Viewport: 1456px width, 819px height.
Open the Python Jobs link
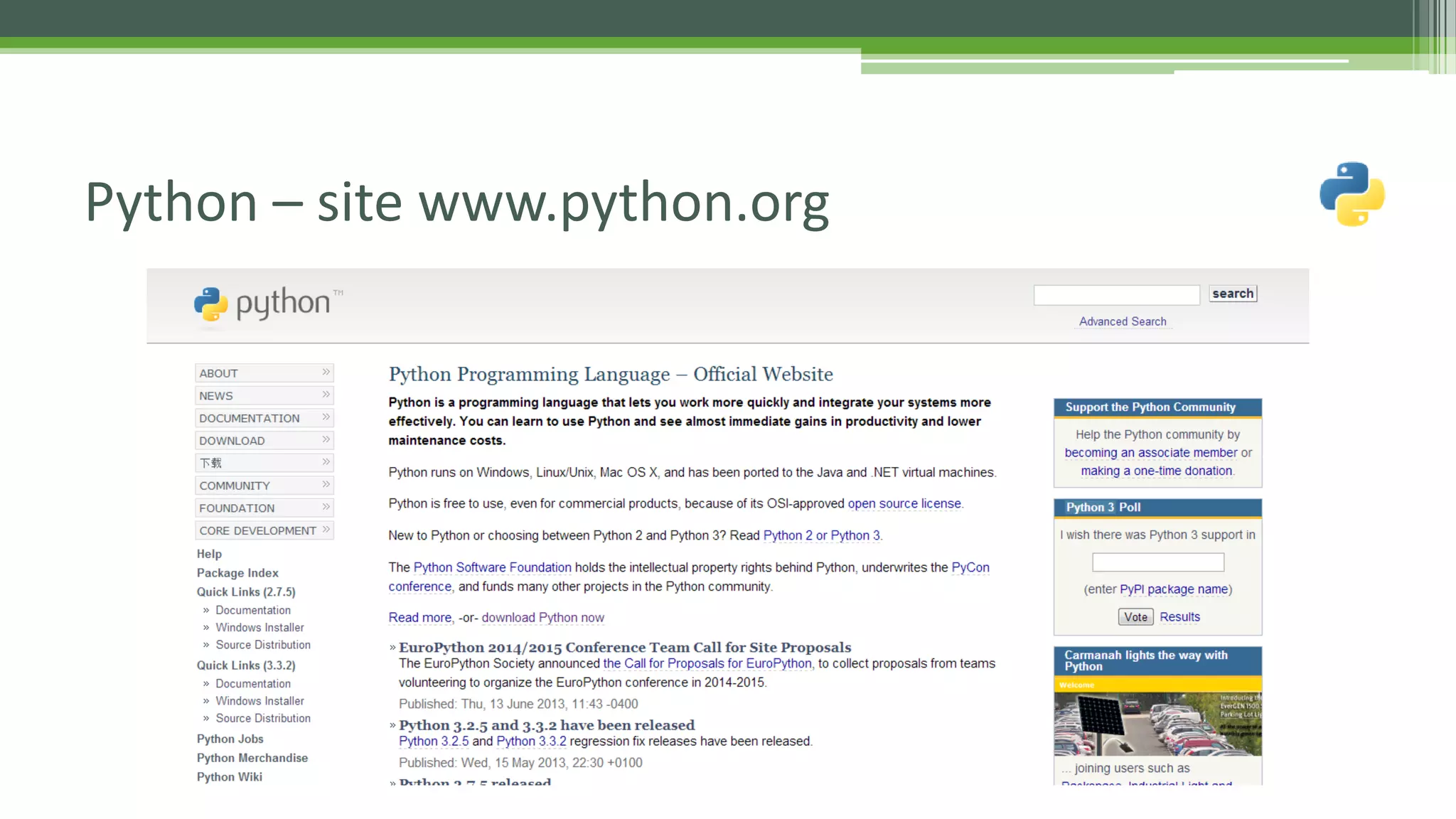point(230,739)
